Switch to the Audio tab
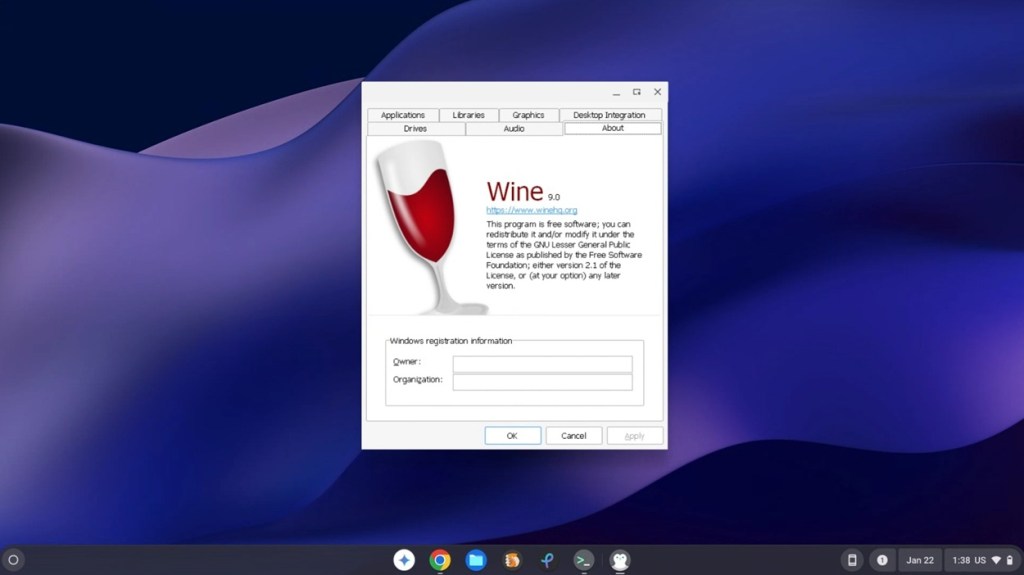 click(514, 129)
